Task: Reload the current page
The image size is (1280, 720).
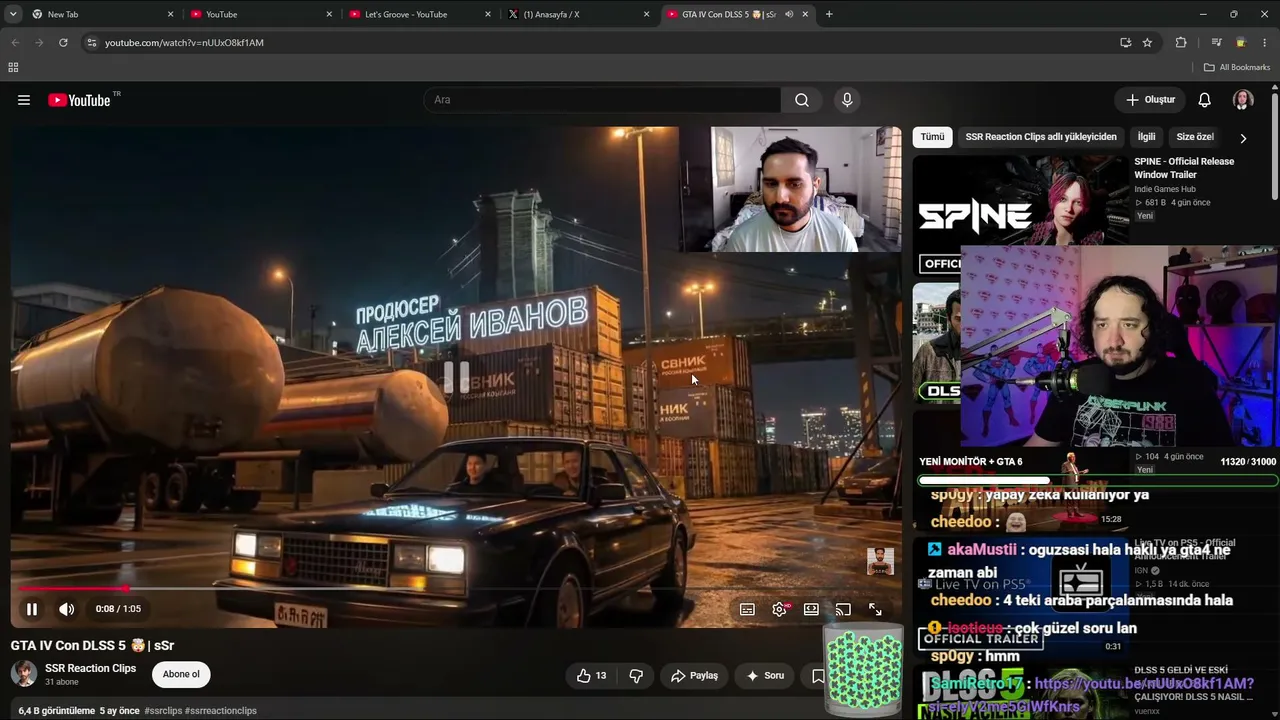Action: coord(63,43)
